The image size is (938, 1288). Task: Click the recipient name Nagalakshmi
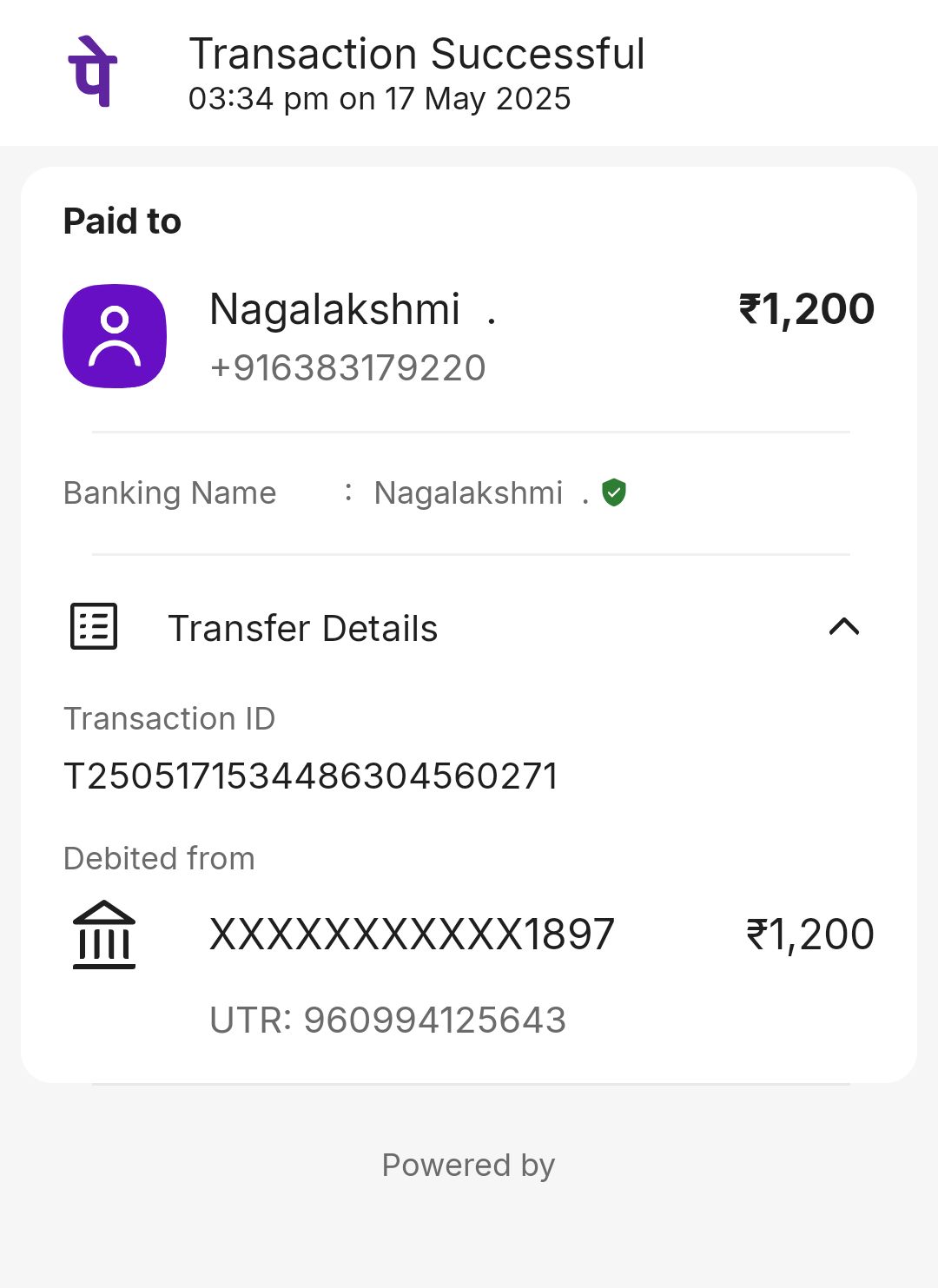pyautogui.click(x=335, y=309)
